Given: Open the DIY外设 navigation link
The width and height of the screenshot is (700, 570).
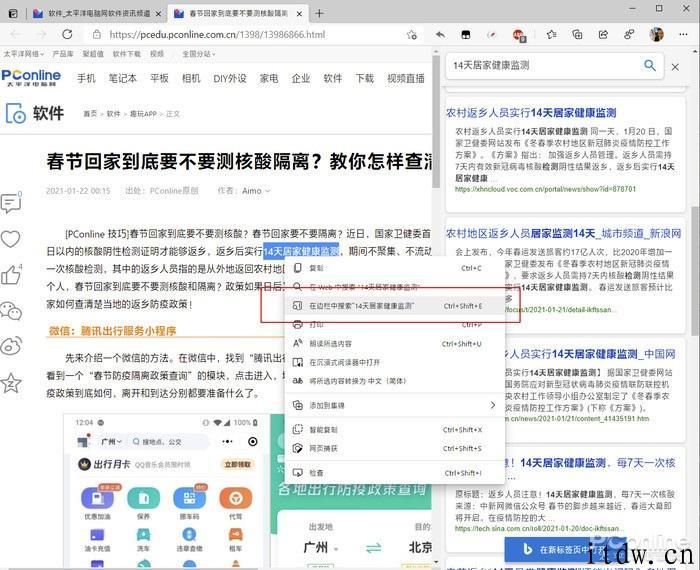Looking at the screenshot, I should pyautogui.click(x=230, y=79).
